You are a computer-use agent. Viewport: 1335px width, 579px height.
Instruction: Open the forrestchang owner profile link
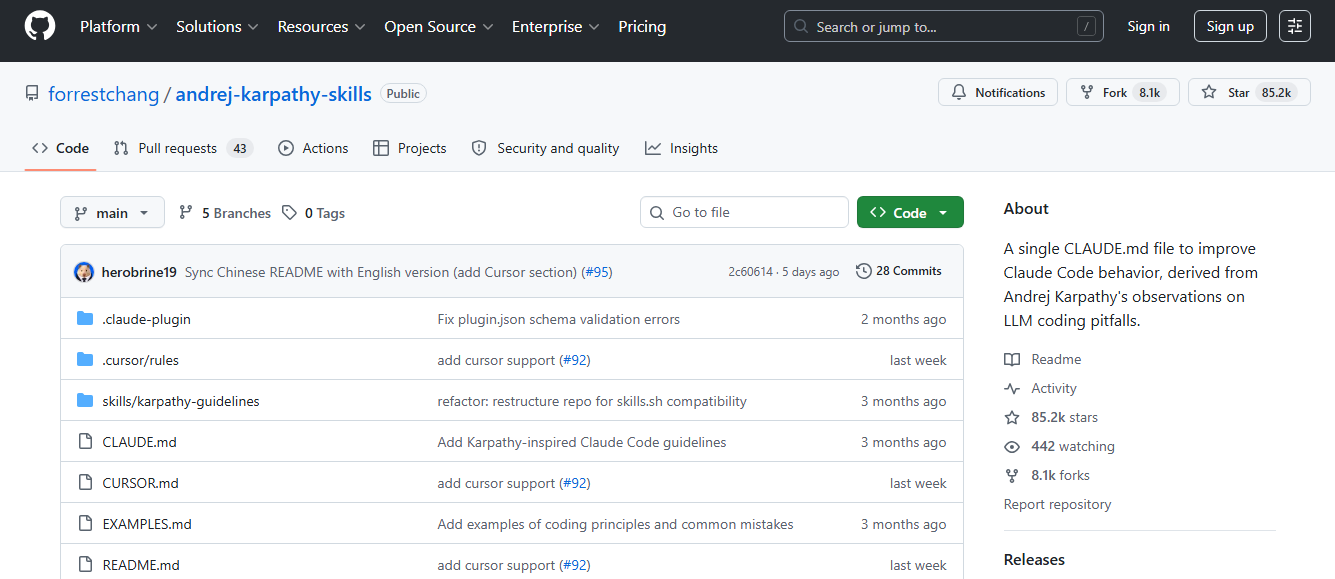point(104,94)
